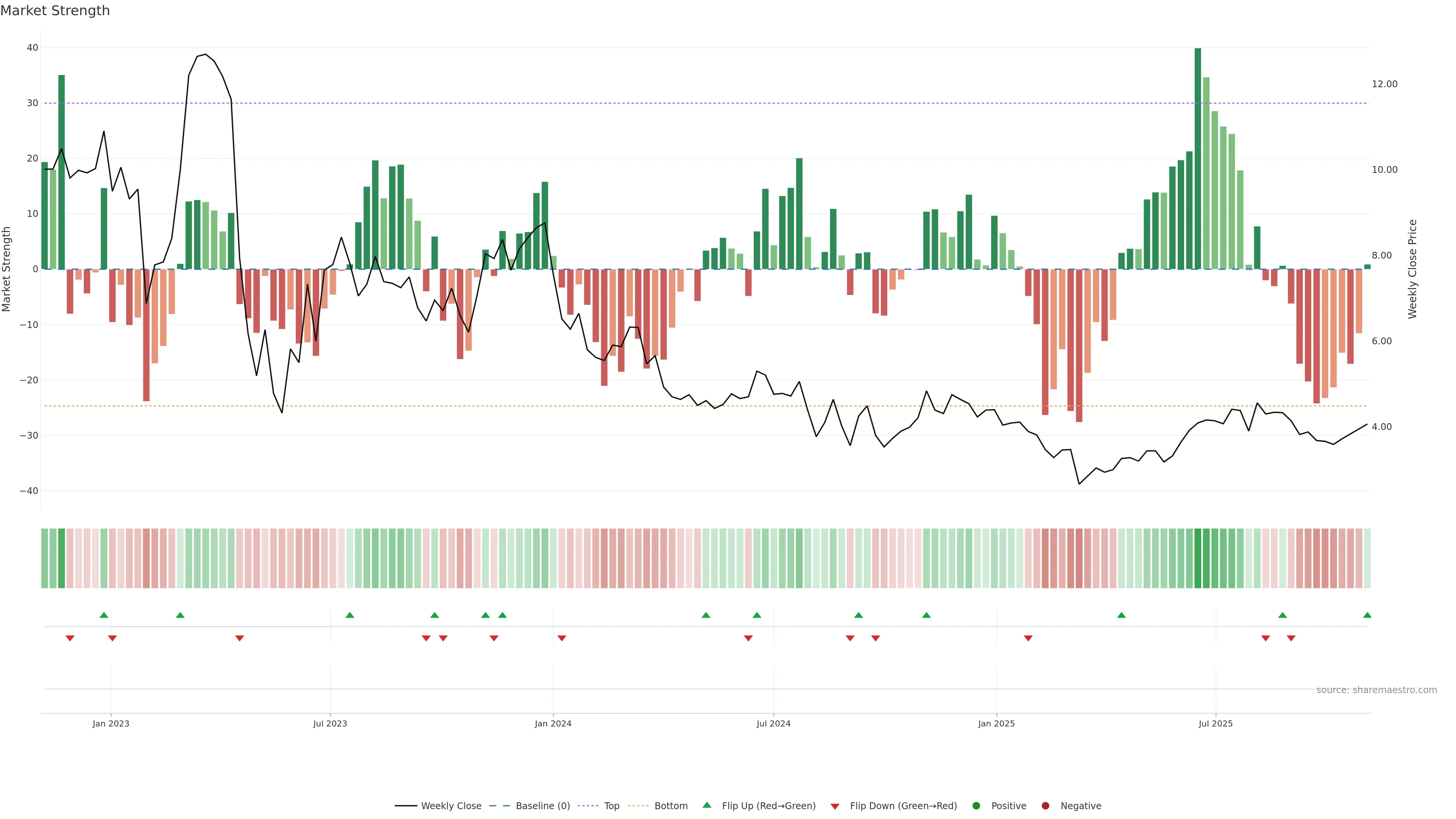This screenshot has width=1456, height=819.
Task: Click the red flip-down marker right after Jan 2024
Action: click(x=562, y=638)
